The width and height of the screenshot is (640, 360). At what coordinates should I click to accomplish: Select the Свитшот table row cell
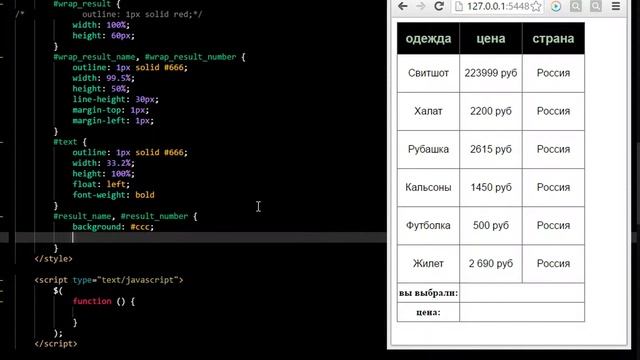428,73
